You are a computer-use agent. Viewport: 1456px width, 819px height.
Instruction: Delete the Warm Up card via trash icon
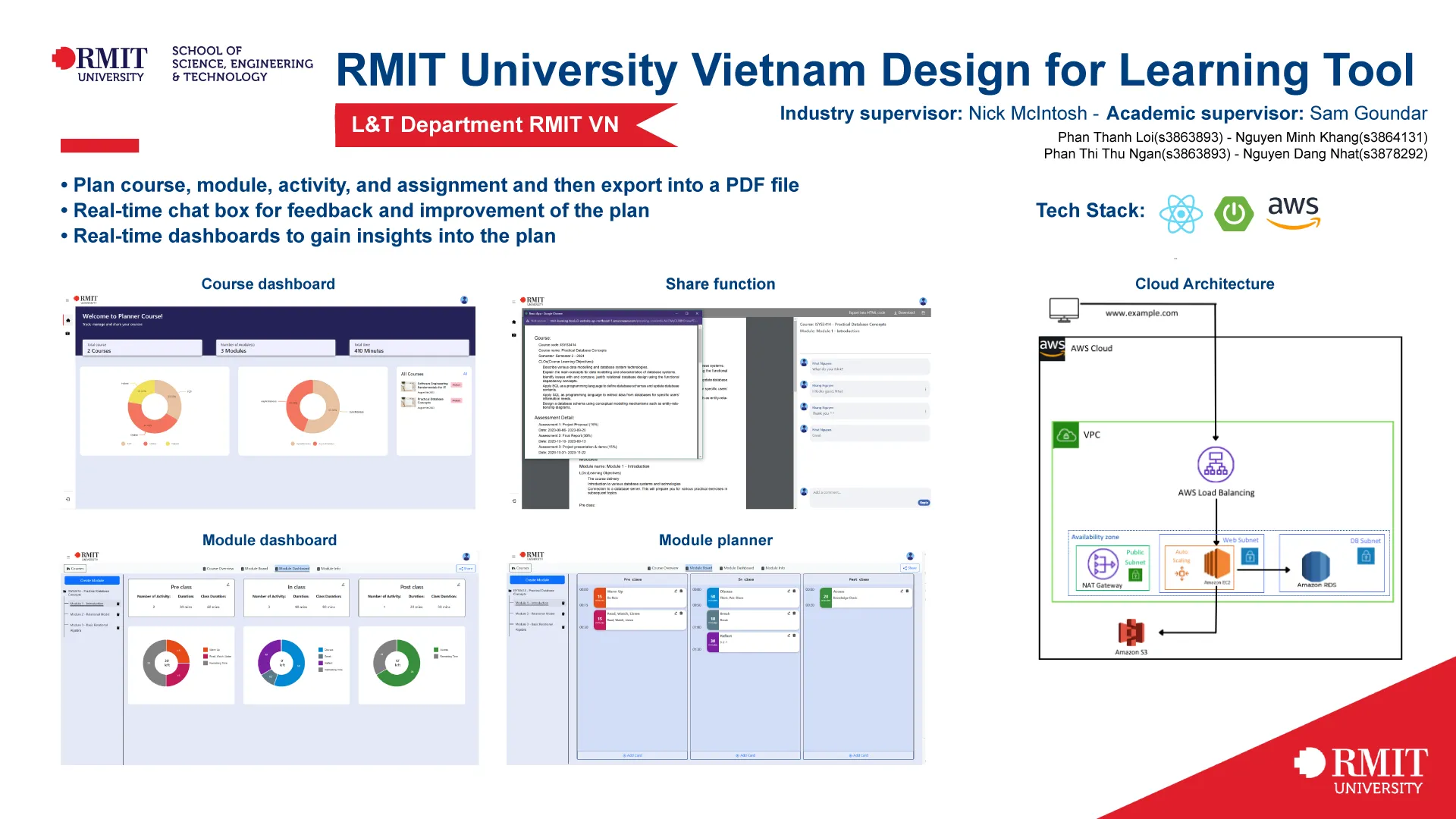(681, 591)
